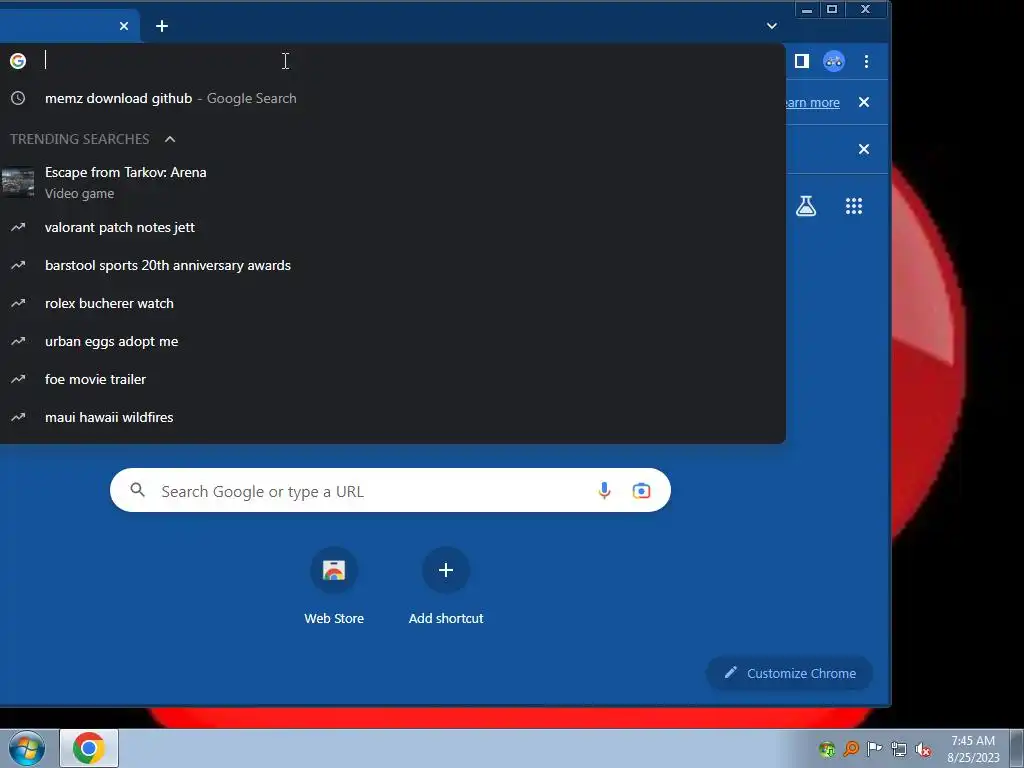
Task: Open the Windows Update tray icon
Action: [x=827, y=749]
